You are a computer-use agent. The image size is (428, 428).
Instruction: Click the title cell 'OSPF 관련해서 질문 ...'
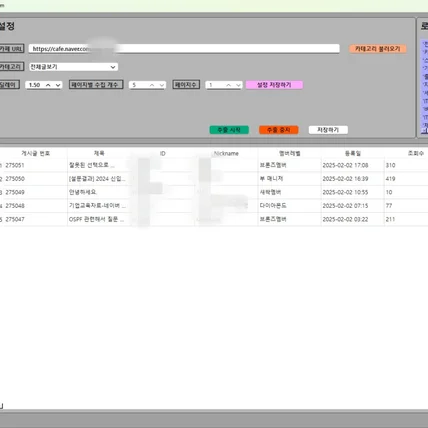[x=99, y=219]
